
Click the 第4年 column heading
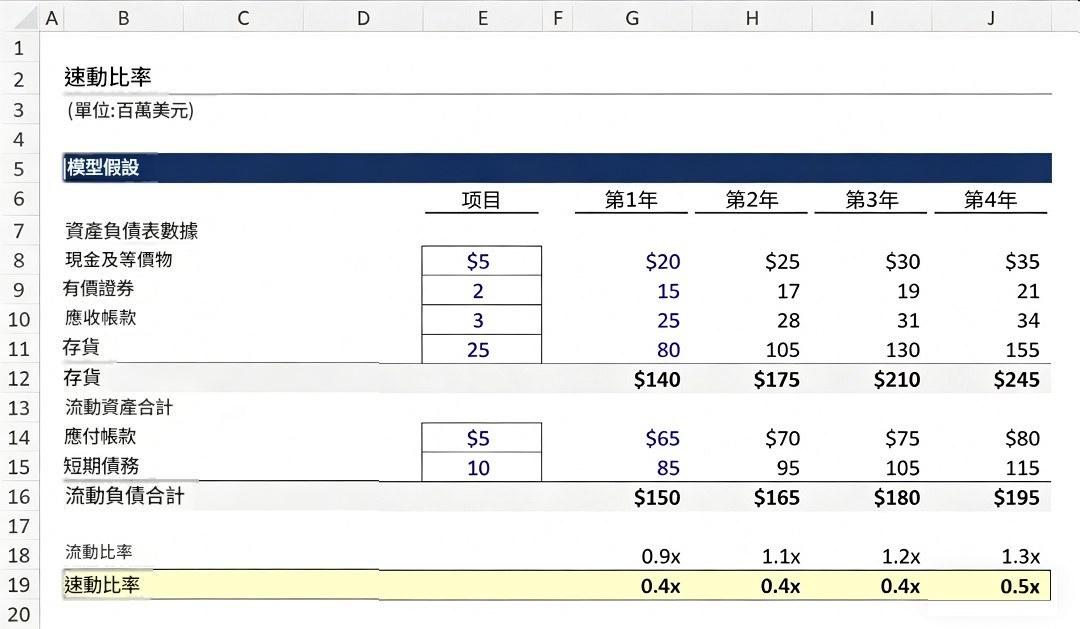[990, 200]
